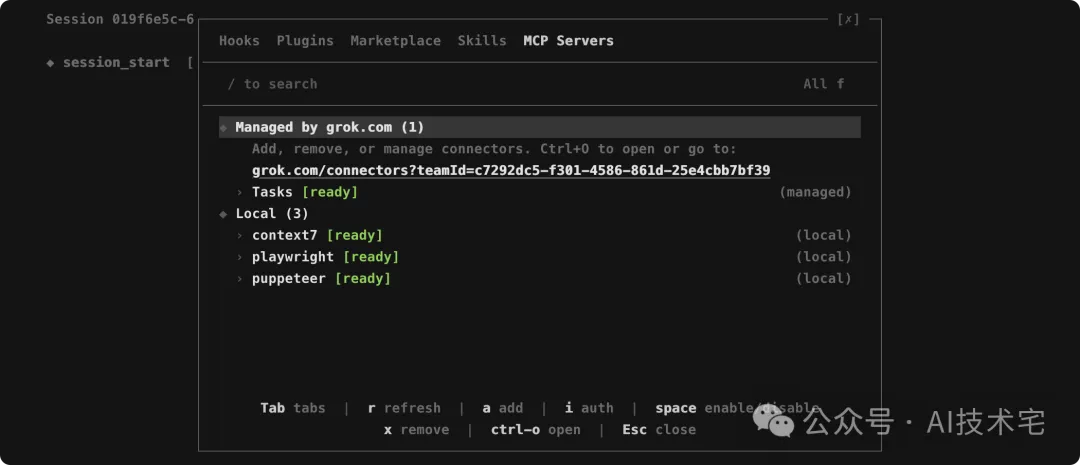Click the session_start entry in background session

(116, 63)
